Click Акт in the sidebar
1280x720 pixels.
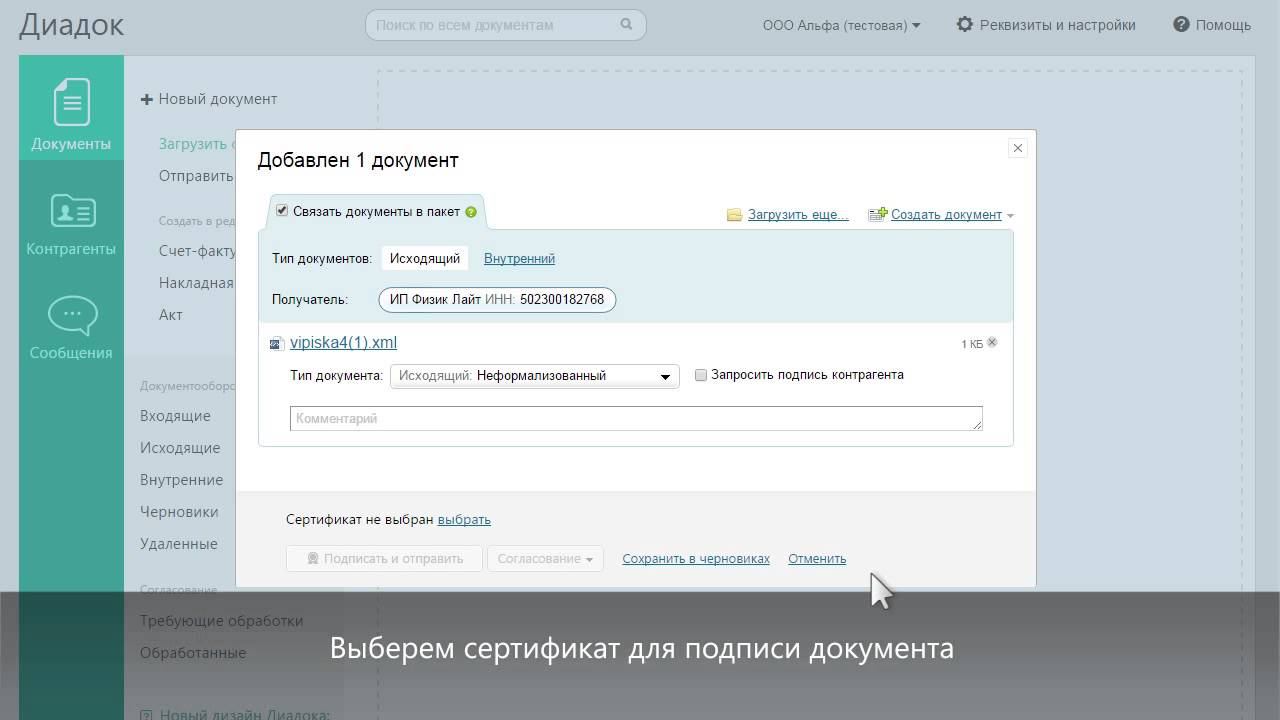tap(171, 315)
